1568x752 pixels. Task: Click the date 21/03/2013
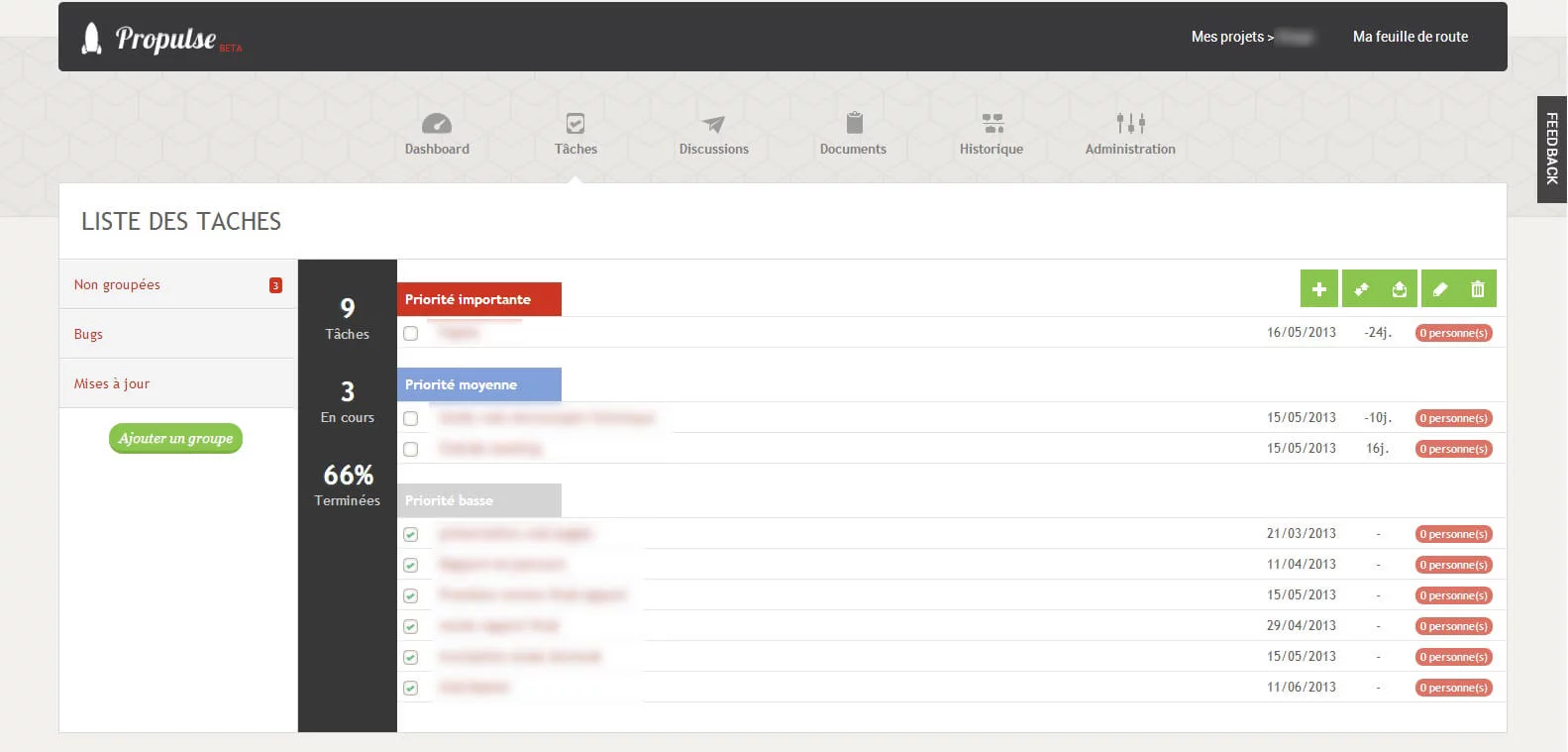pos(1302,534)
